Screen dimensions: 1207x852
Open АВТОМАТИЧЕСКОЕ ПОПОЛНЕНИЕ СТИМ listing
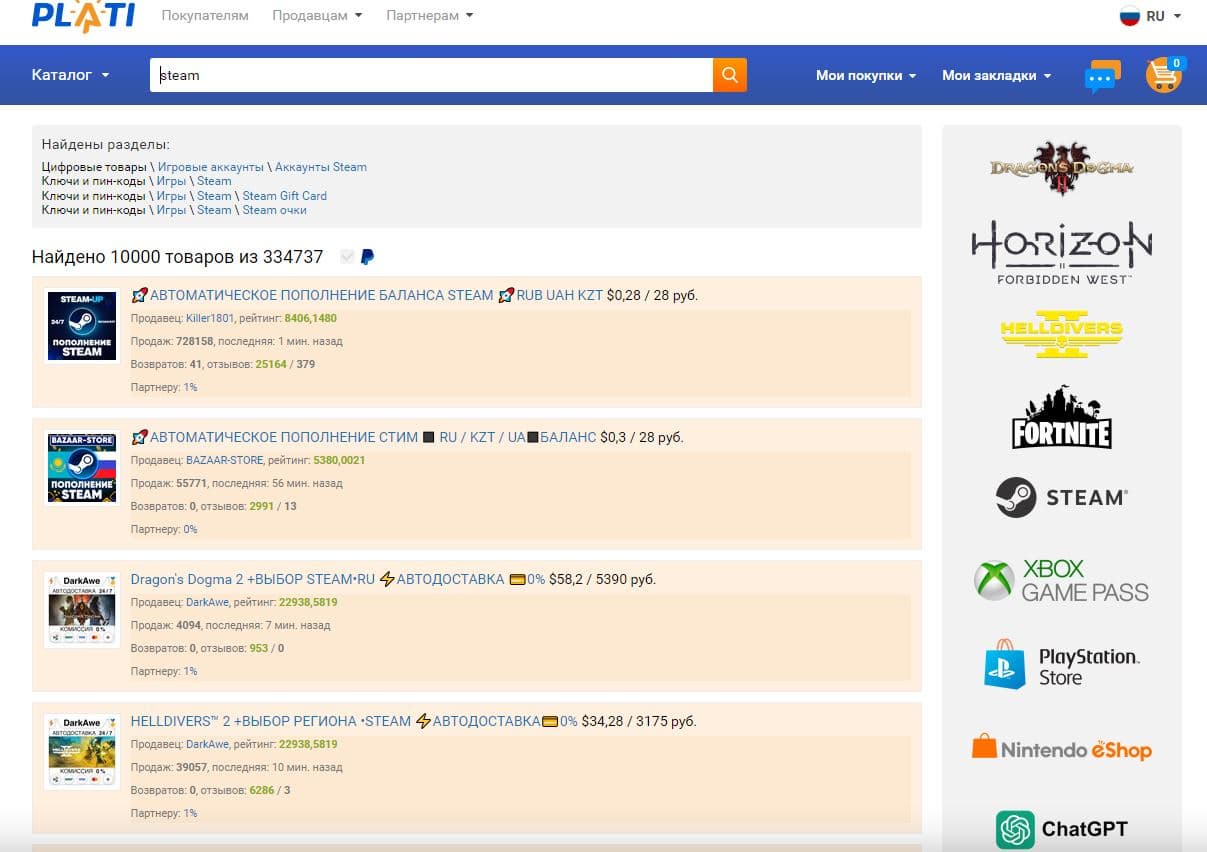[x=364, y=438]
